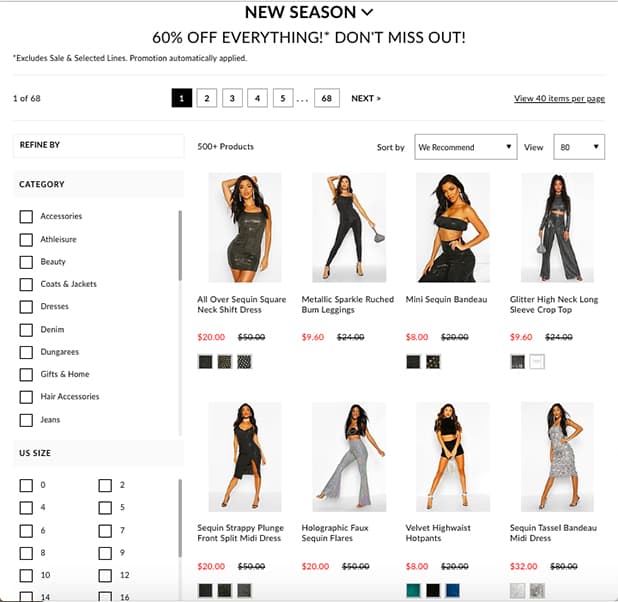This screenshot has height=602, width=618.
Task: Pick third swatch under Sequin Shift Dress
Action: 244,362
